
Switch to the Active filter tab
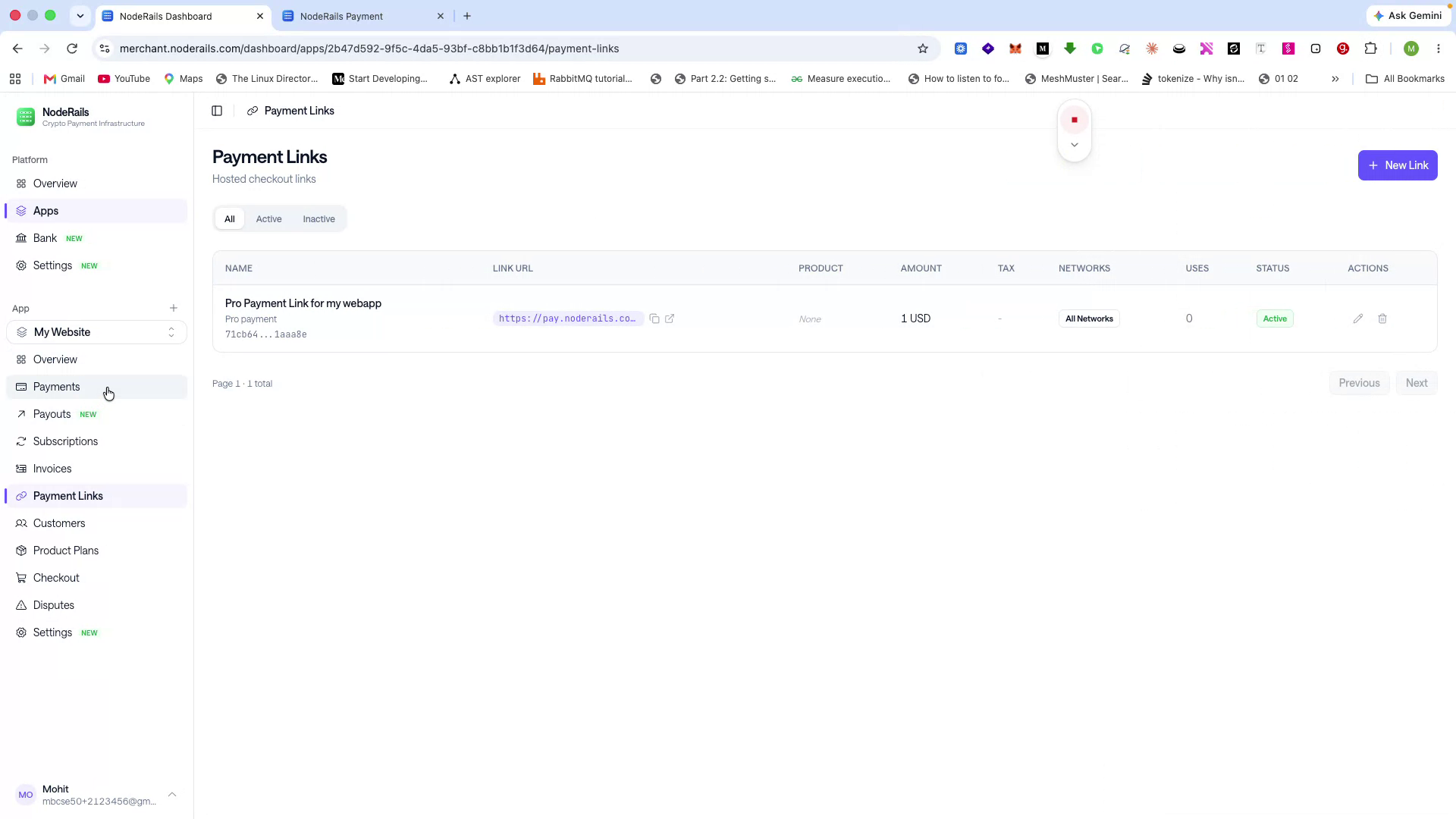point(269,219)
